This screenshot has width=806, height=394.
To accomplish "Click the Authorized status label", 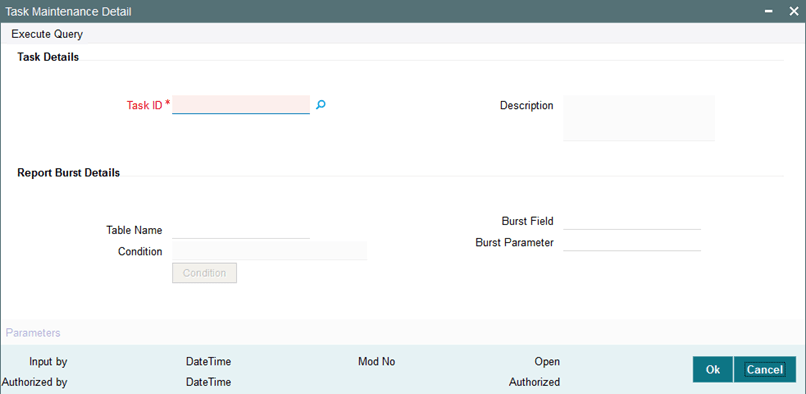I will pyautogui.click(x=535, y=382).
